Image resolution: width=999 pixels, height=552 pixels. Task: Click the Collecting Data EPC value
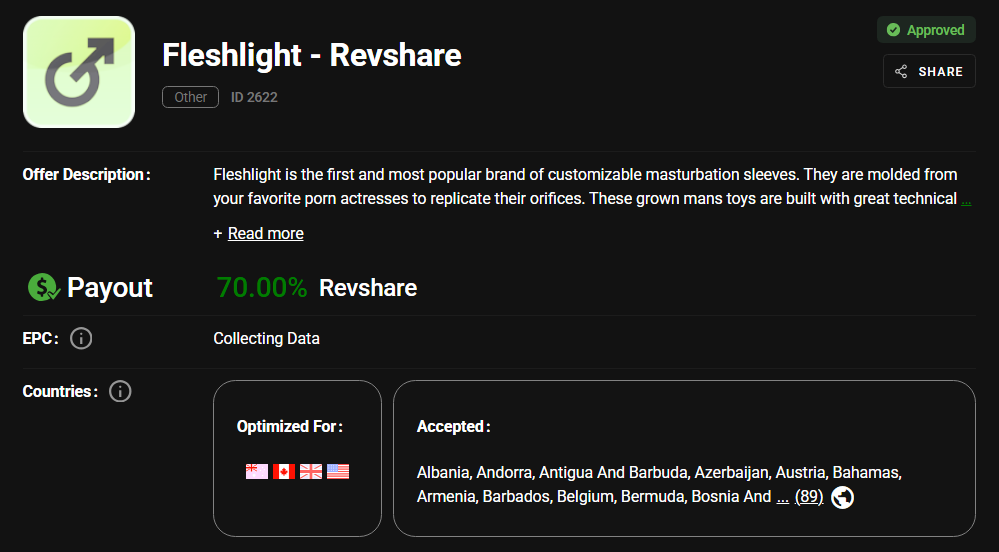click(x=266, y=338)
